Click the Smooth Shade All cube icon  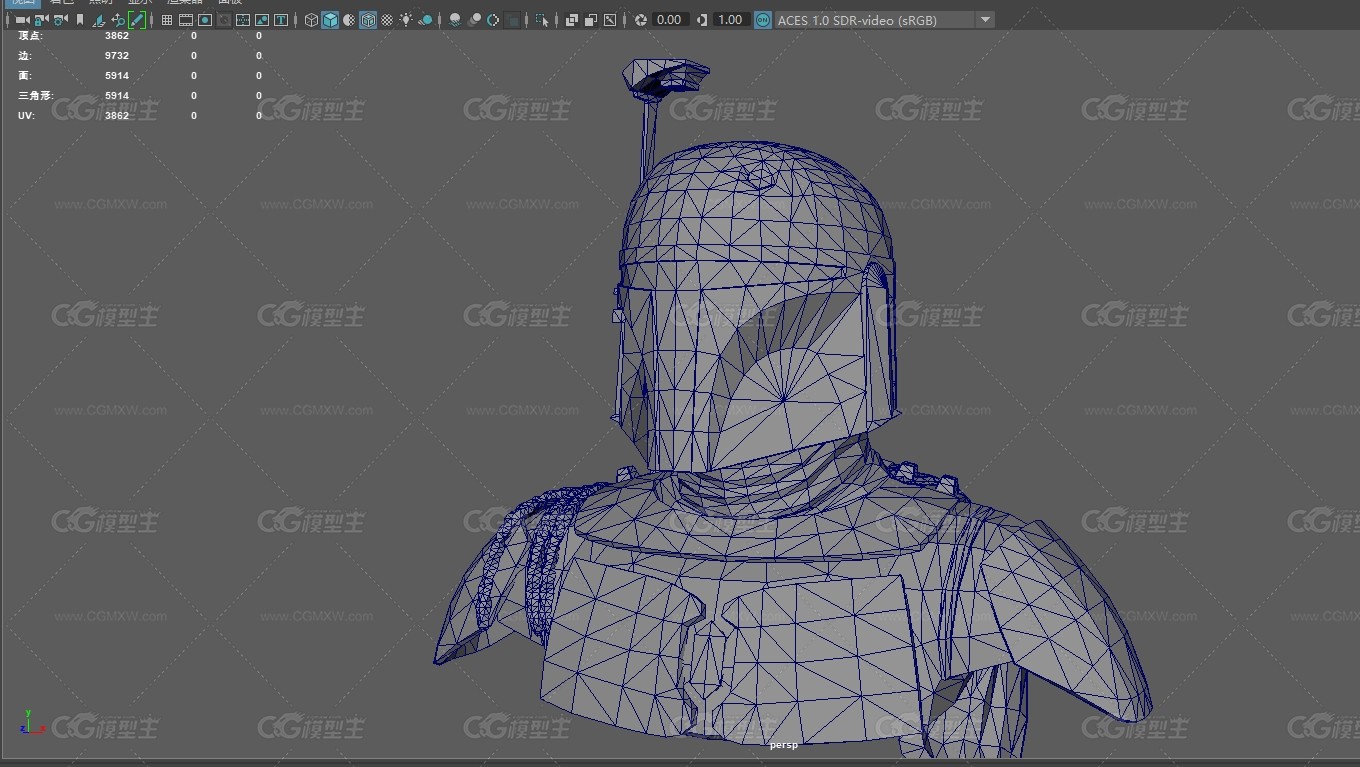[330, 20]
